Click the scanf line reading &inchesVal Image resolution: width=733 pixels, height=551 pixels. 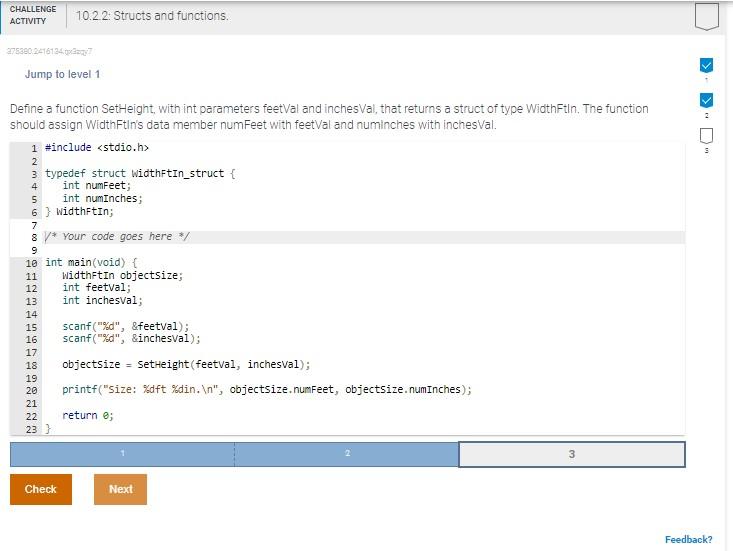[131, 338]
